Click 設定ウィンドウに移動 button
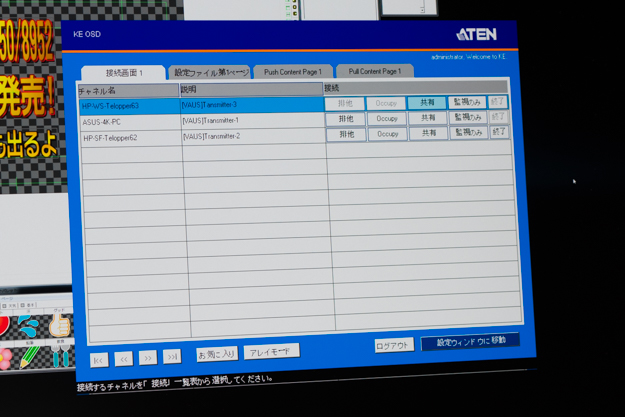625x417 pixels. (470, 341)
